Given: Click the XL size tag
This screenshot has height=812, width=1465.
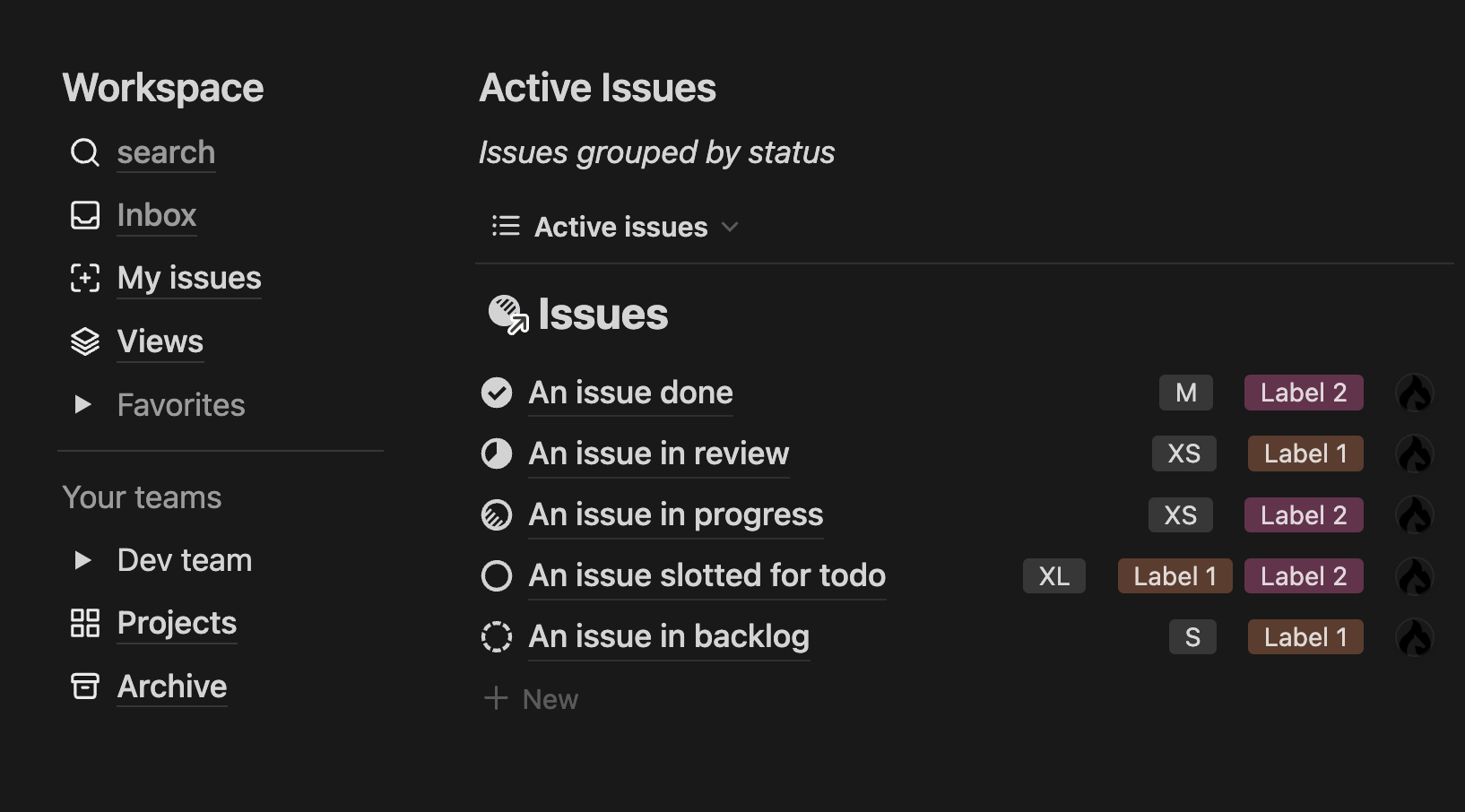Looking at the screenshot, I should tap(1054, 576).
